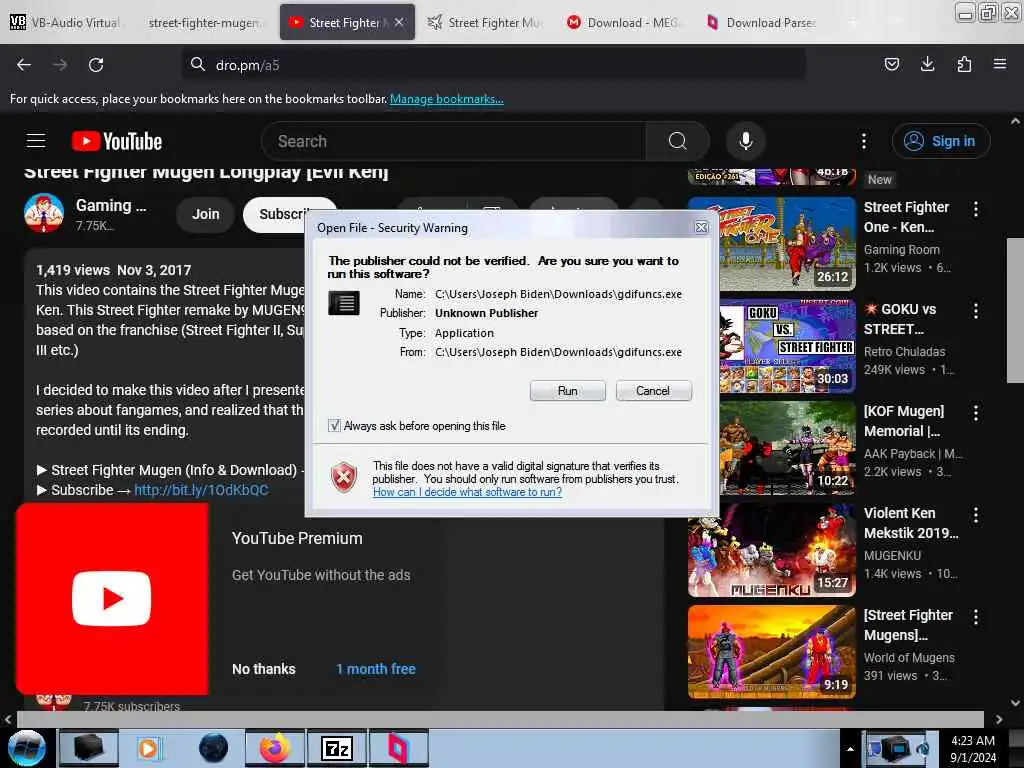Click the YouTube search magnifier button
This screenshot has height=768, width=1024.
[x=677, y=141]
